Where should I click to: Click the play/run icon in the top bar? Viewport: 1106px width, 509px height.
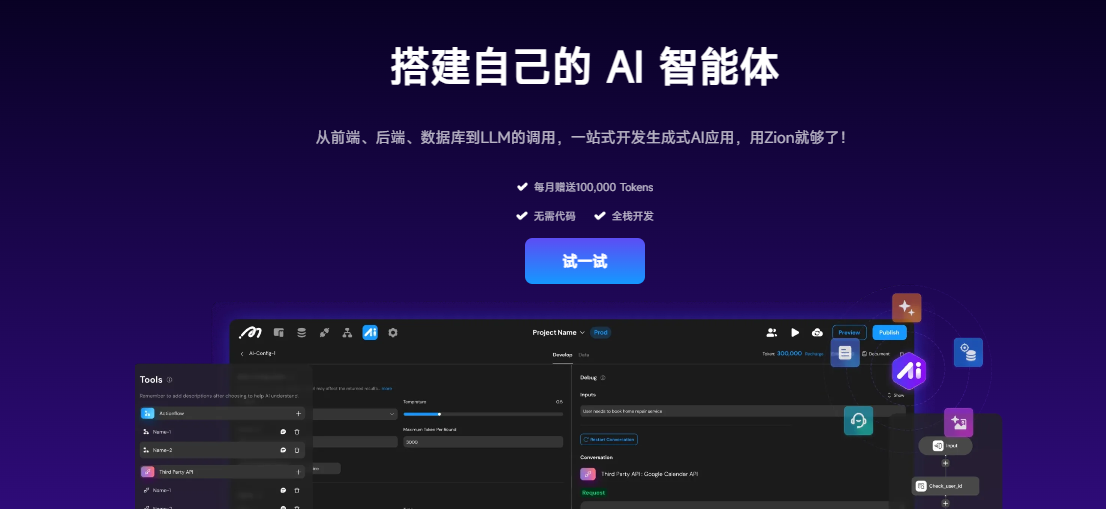point(795,332)
